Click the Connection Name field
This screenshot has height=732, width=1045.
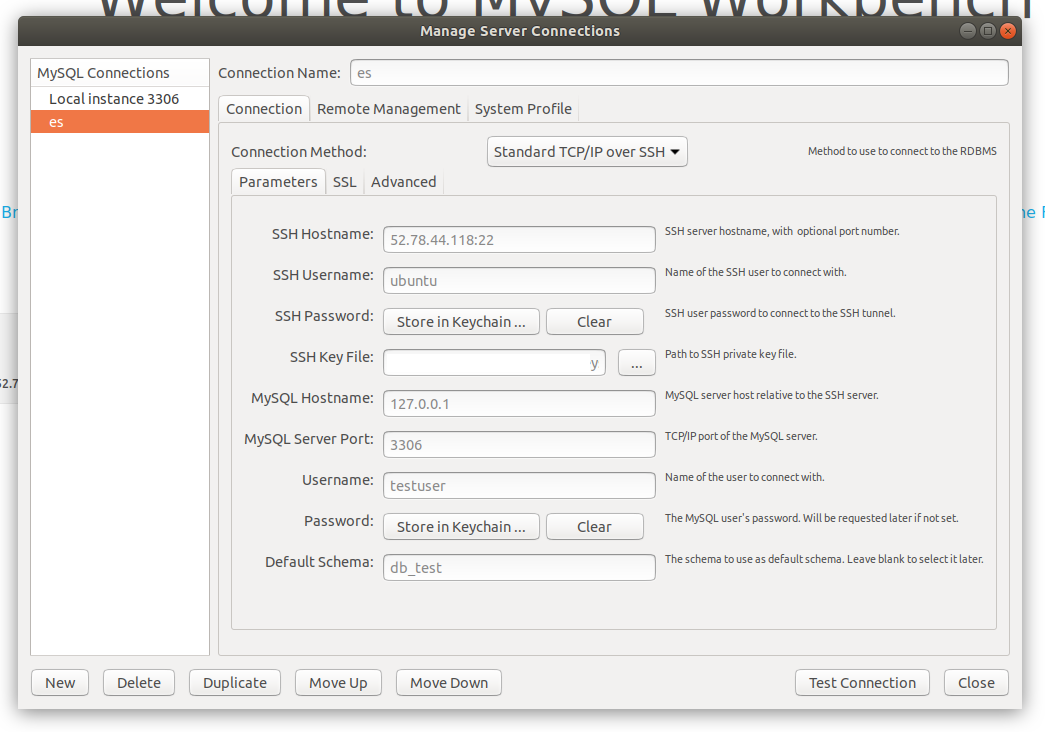(679, 73)
